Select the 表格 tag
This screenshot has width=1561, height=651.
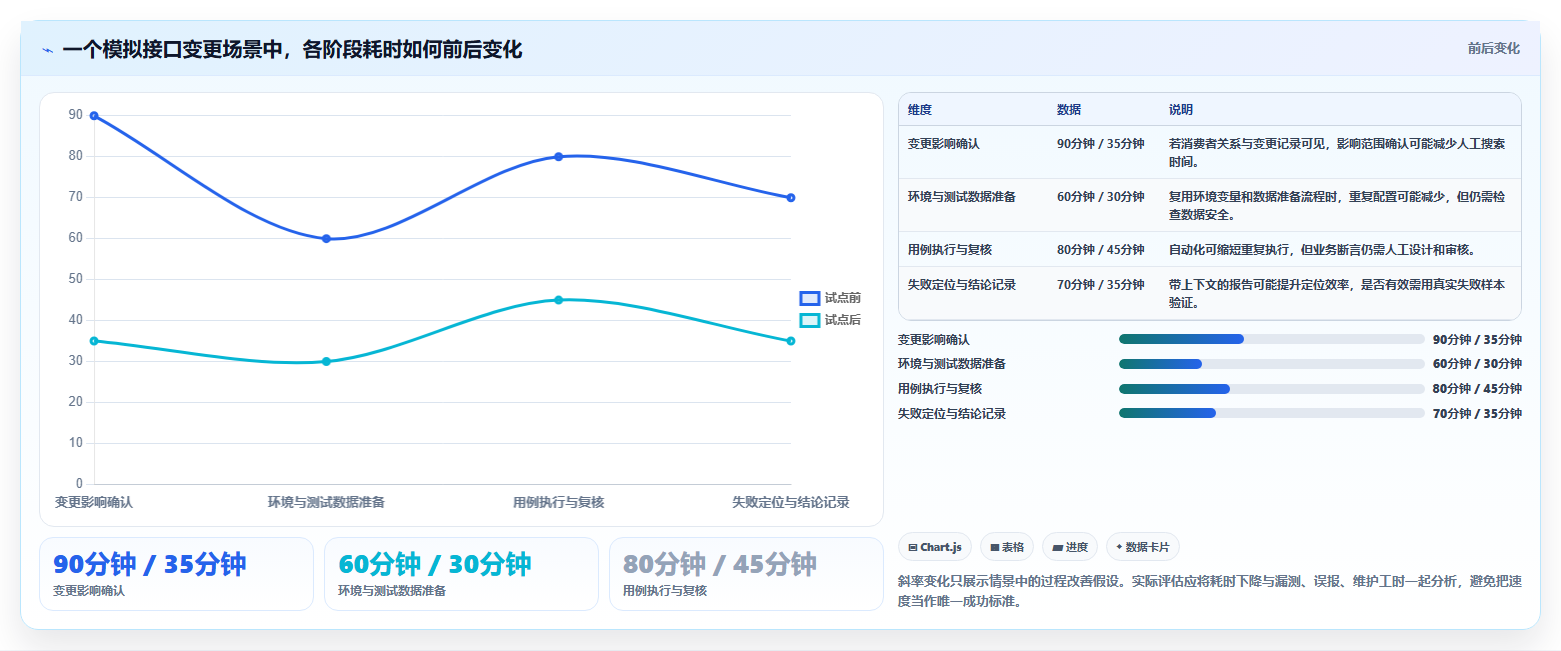pyautogui.click(x=1006, y=547)
